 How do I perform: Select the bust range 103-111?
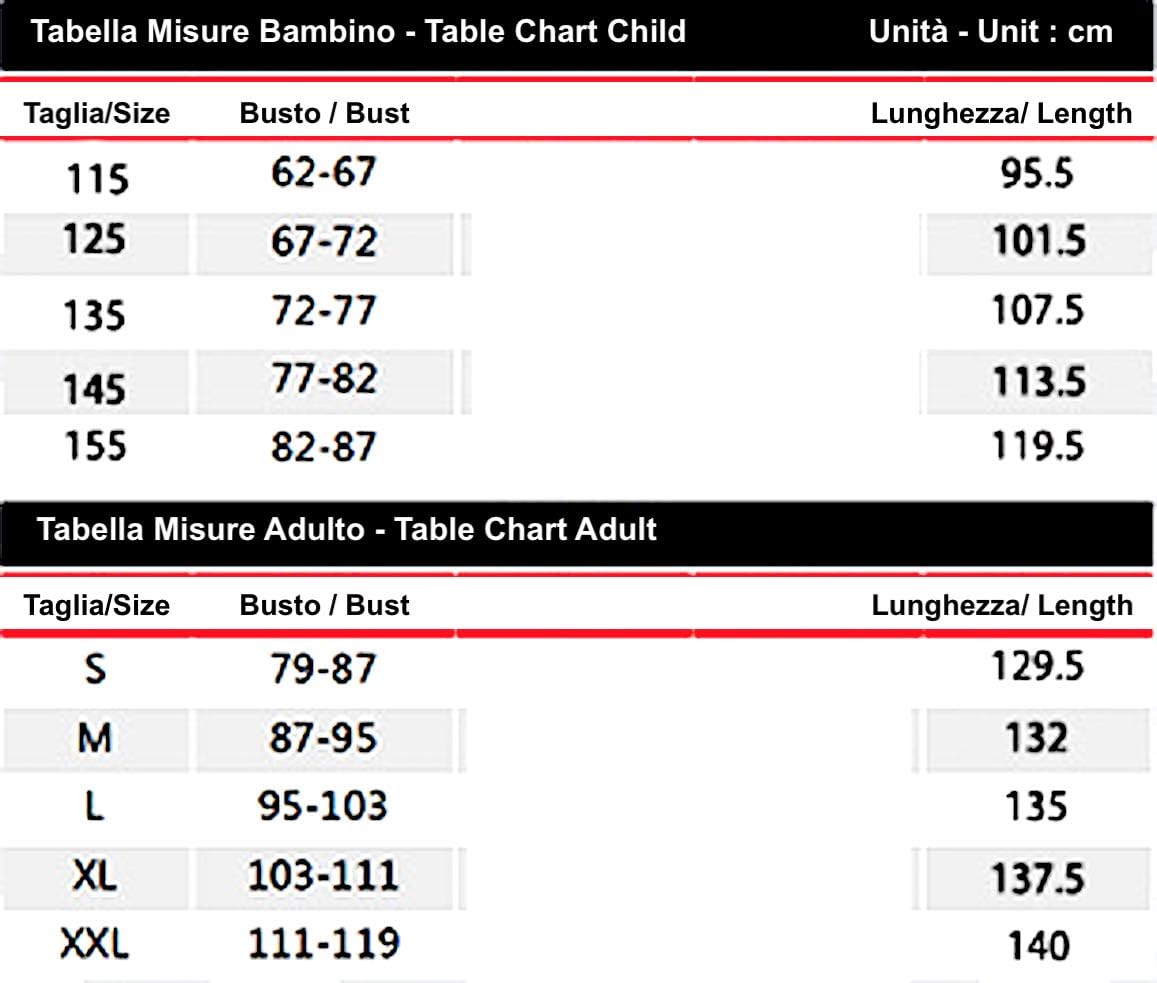click(x=322, y=877)
